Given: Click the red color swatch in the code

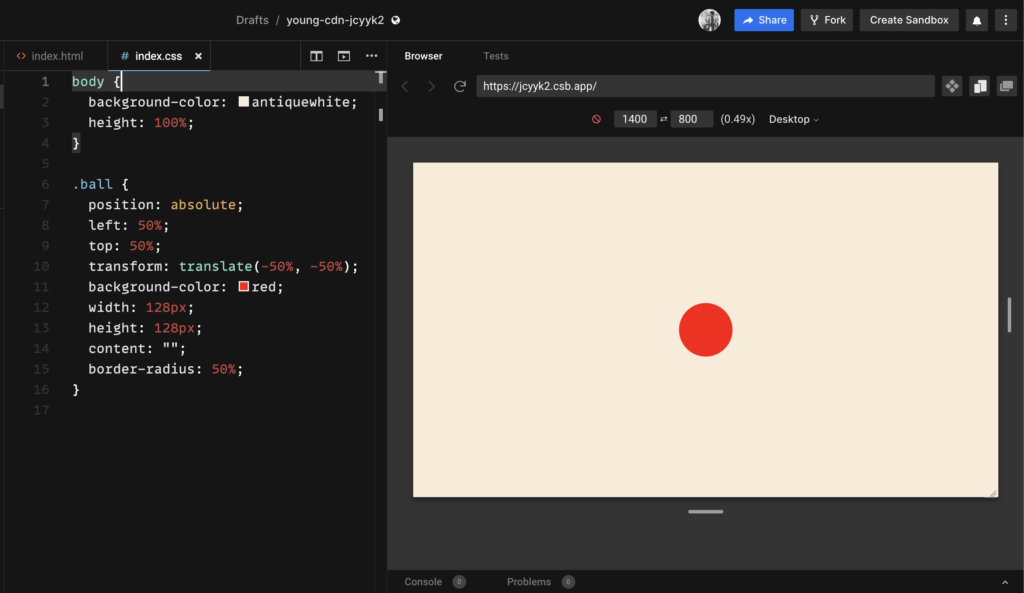Looking at the screenshot, I should [244, 287].
